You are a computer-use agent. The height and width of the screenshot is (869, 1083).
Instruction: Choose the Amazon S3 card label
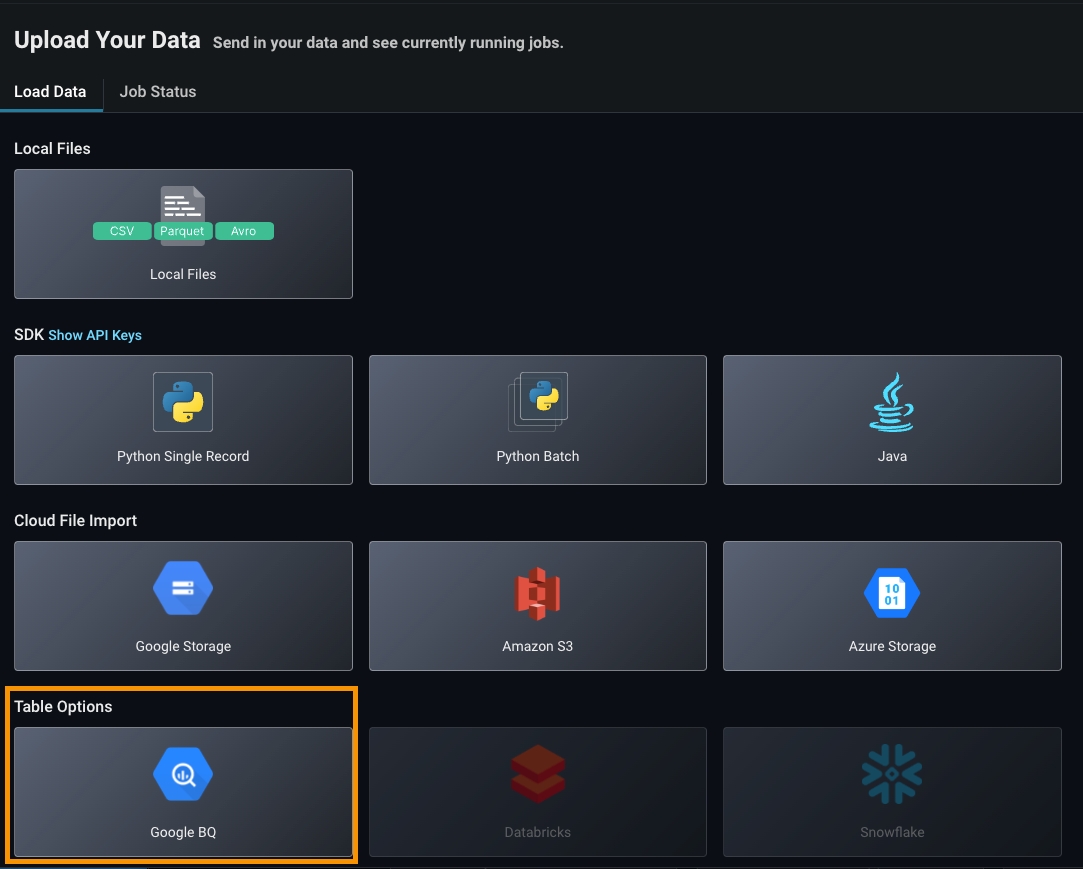coord(537,647)
